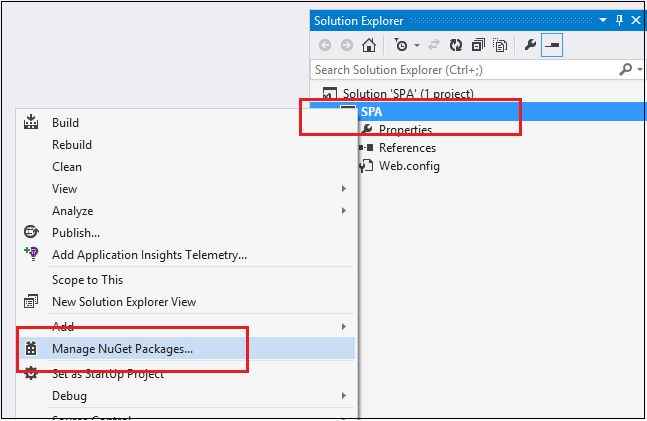Select the Web.config file
The width and height of the screenshot is (647, 421).
[409, 166]
